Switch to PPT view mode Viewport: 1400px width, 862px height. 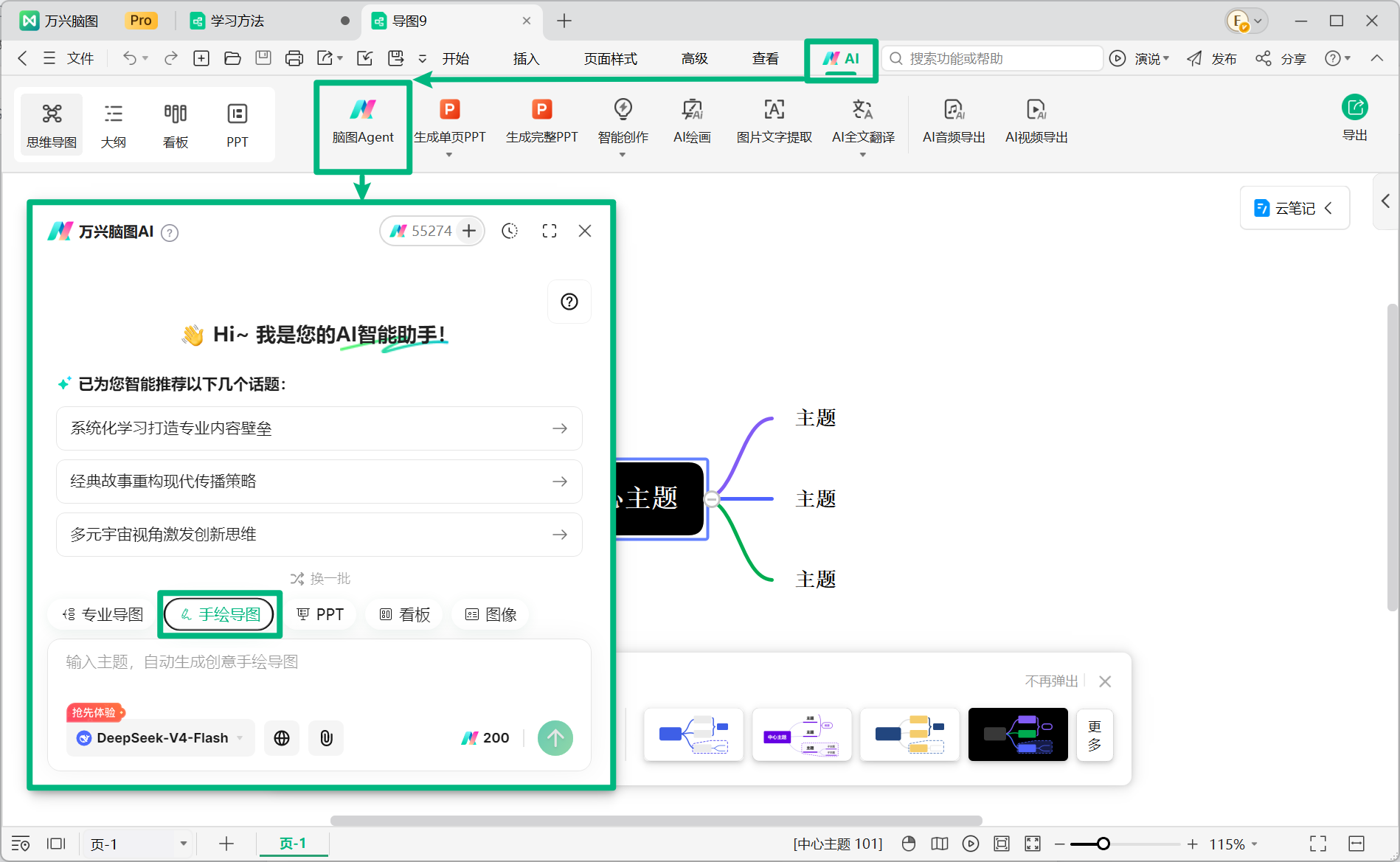pos(238,125)
